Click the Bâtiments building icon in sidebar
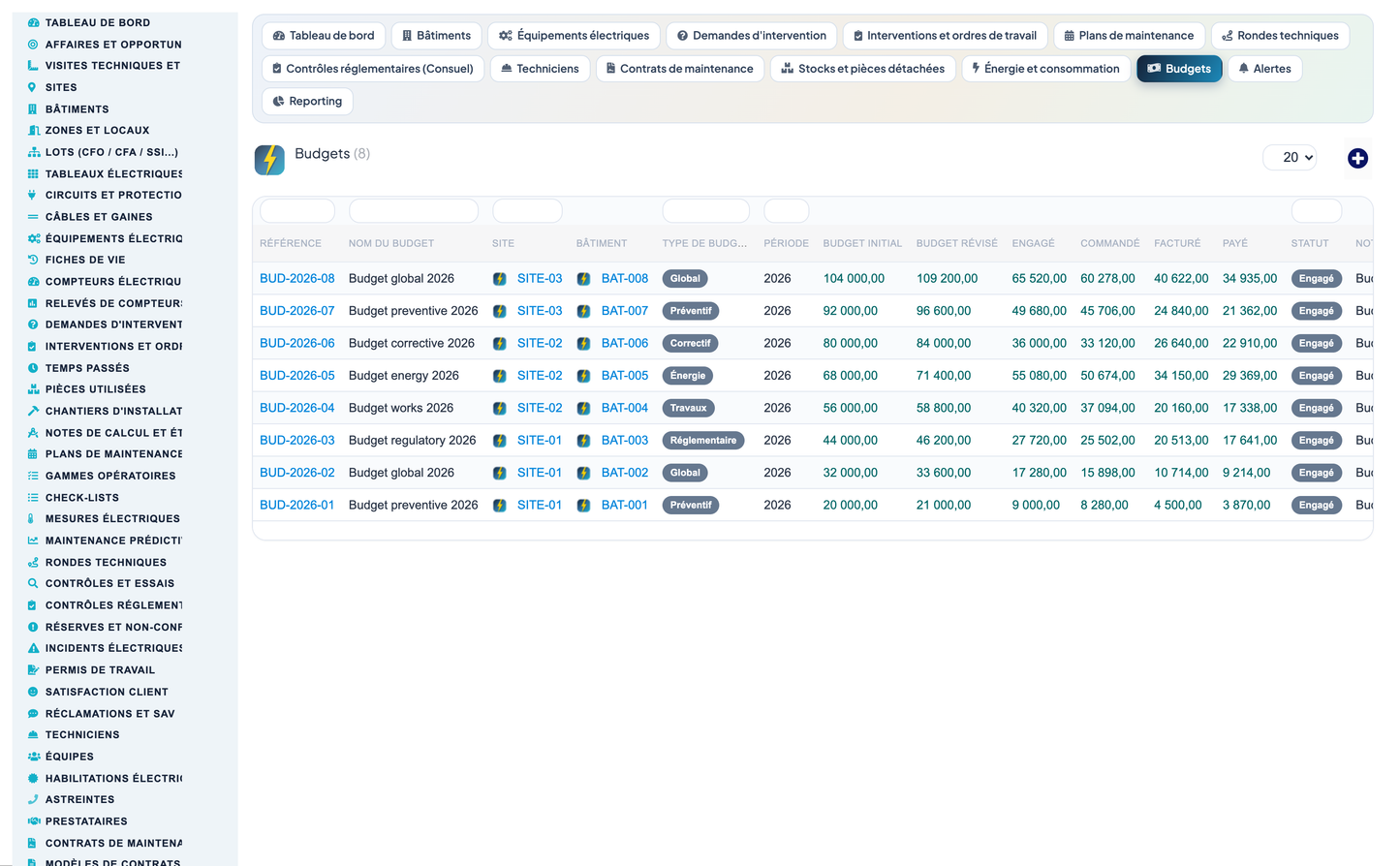The width and height of the screenshot is (1400, 866). coord(33,109)
